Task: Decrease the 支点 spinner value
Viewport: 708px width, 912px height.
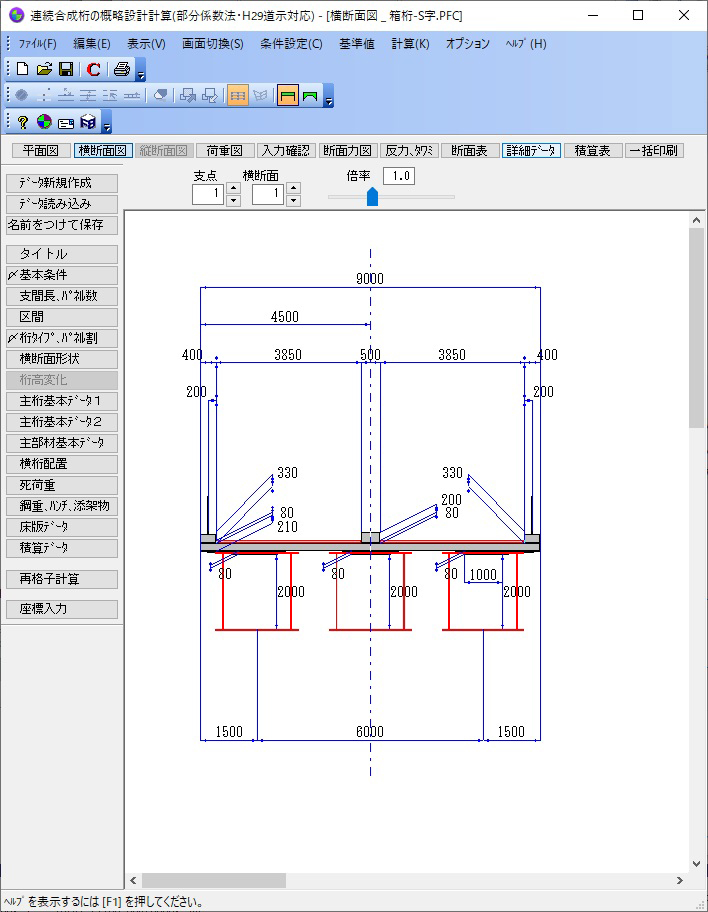Action: (233, 200)
